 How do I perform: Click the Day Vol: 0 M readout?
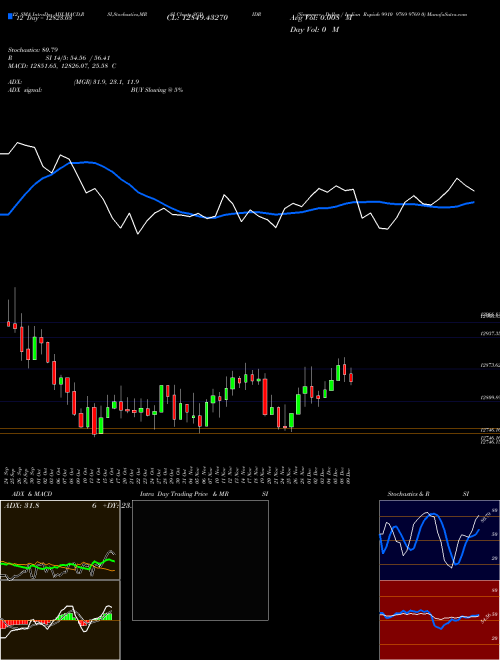(314, 30)
